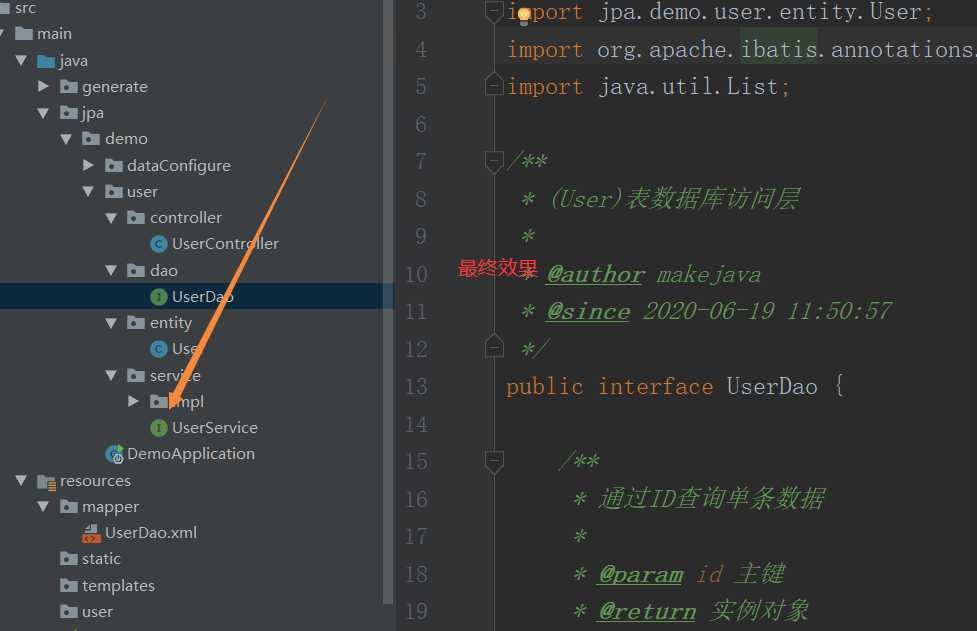The image size is (977, 631).
Task: Collapse the java source folder
Action: pyautogui.click(x=21, y=60)
